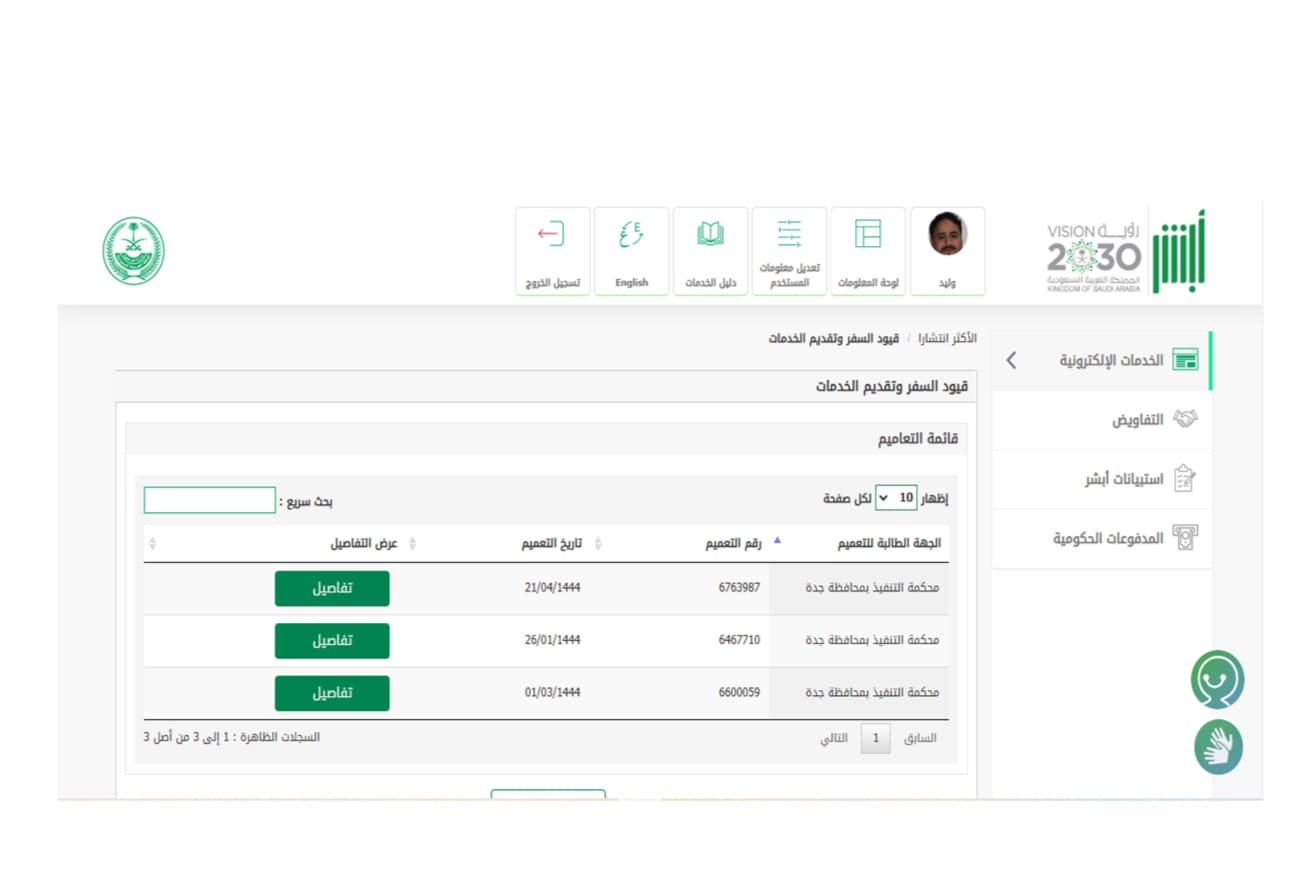The image size is (1290, 880).
Task: Open the live chat support icon
Action: pyautogui.click(x=1217, y=680)
